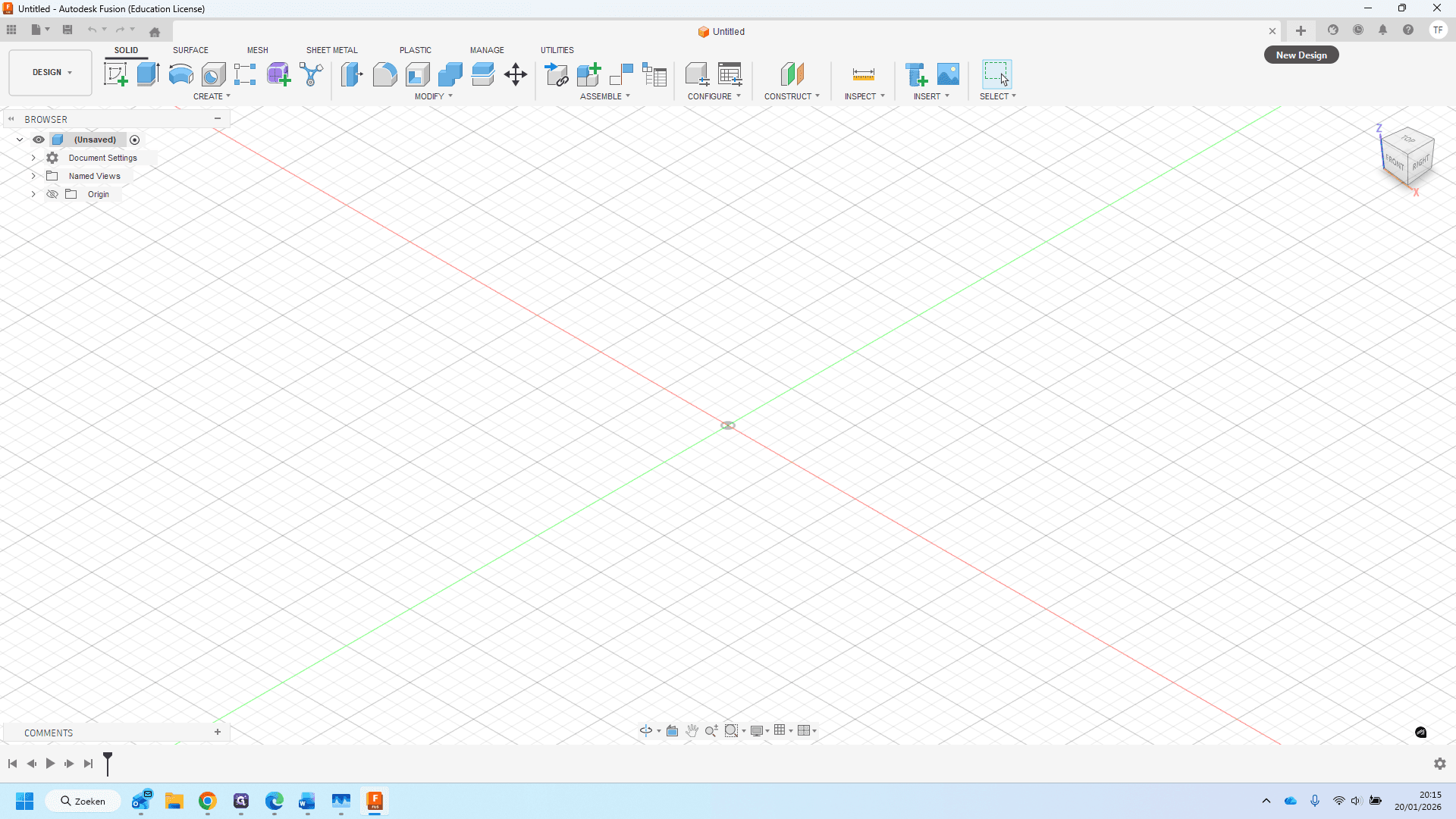Activate the window Select tool
The image size is (1456, 819).
click(x=996, y=74)
